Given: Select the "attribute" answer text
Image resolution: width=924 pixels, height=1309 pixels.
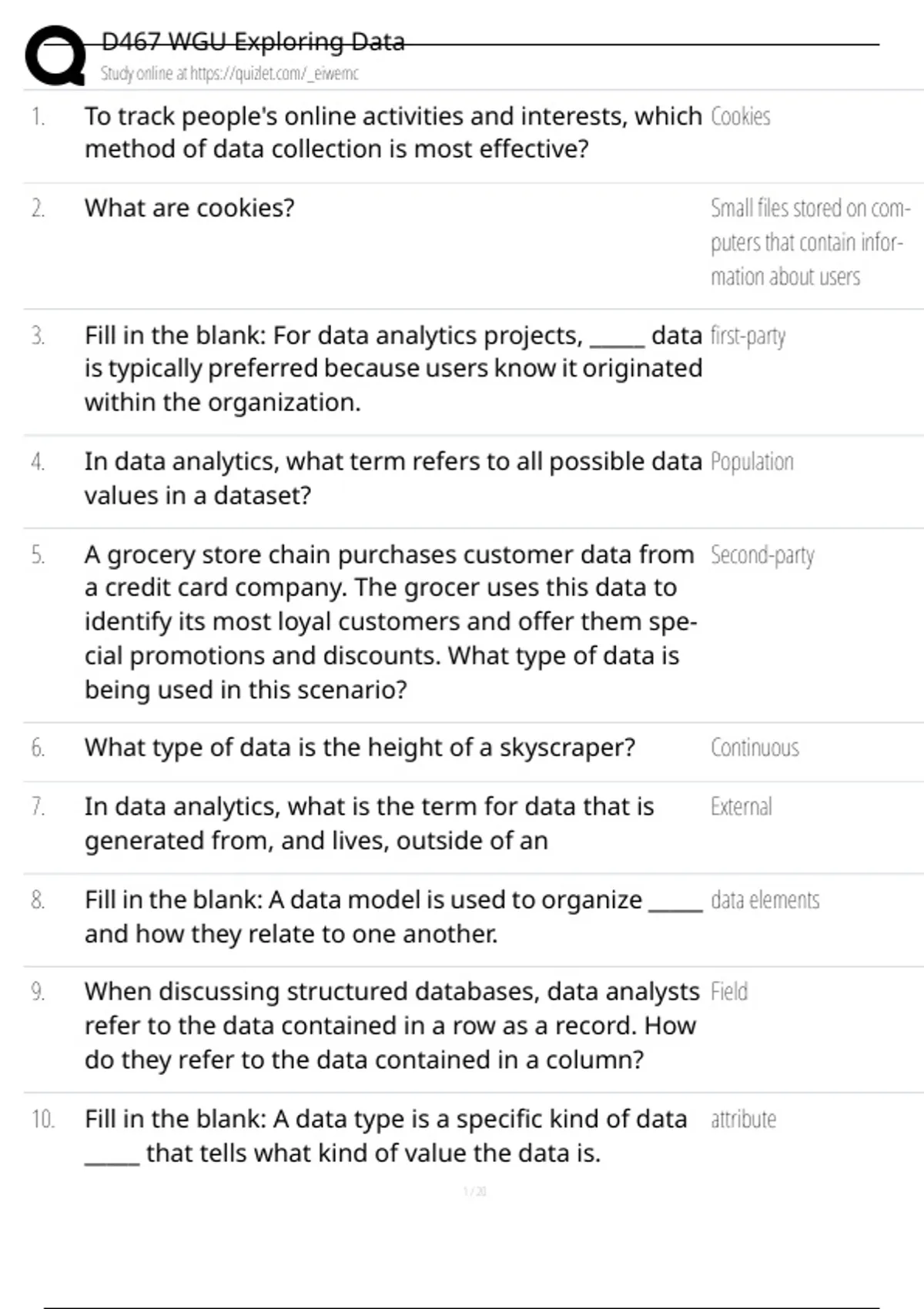Looking at the screenshot, I should click(x=743, y=1120).
